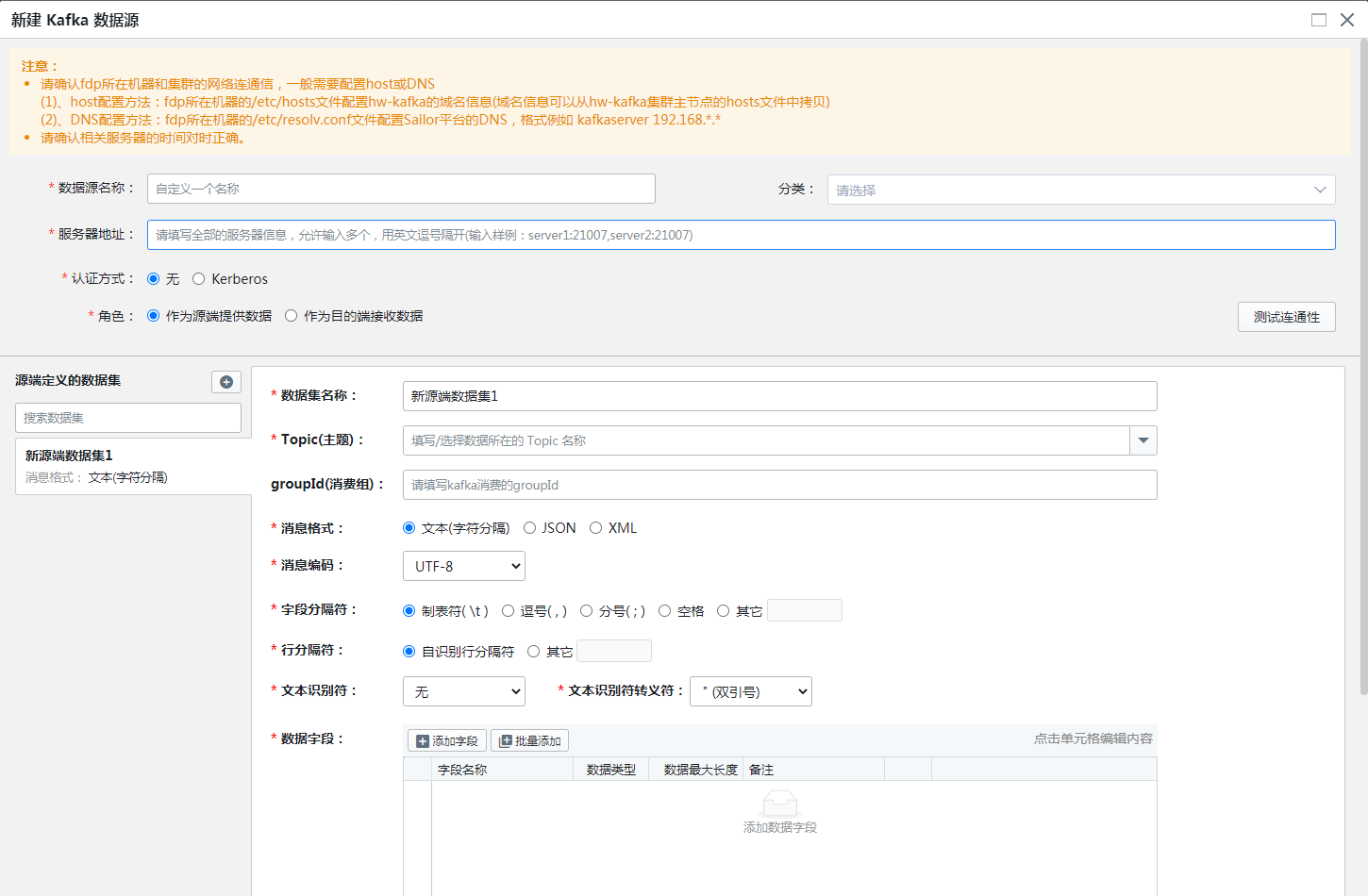Focus the 数据源名称 input field
Screen dimensions: 1368x896
click(401, 189)
